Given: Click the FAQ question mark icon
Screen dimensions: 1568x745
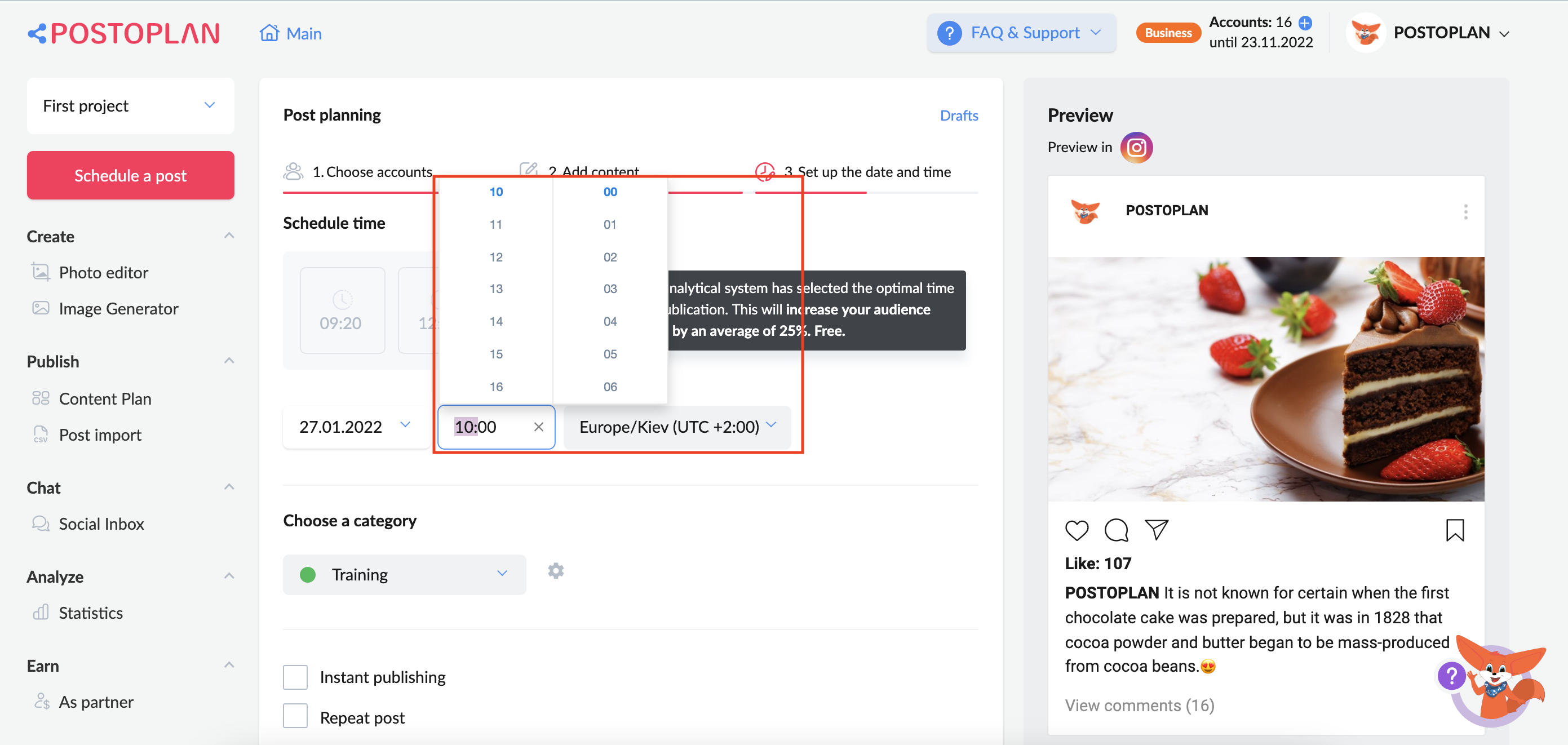Looking at the screenshot, I should tap(949, 33).
